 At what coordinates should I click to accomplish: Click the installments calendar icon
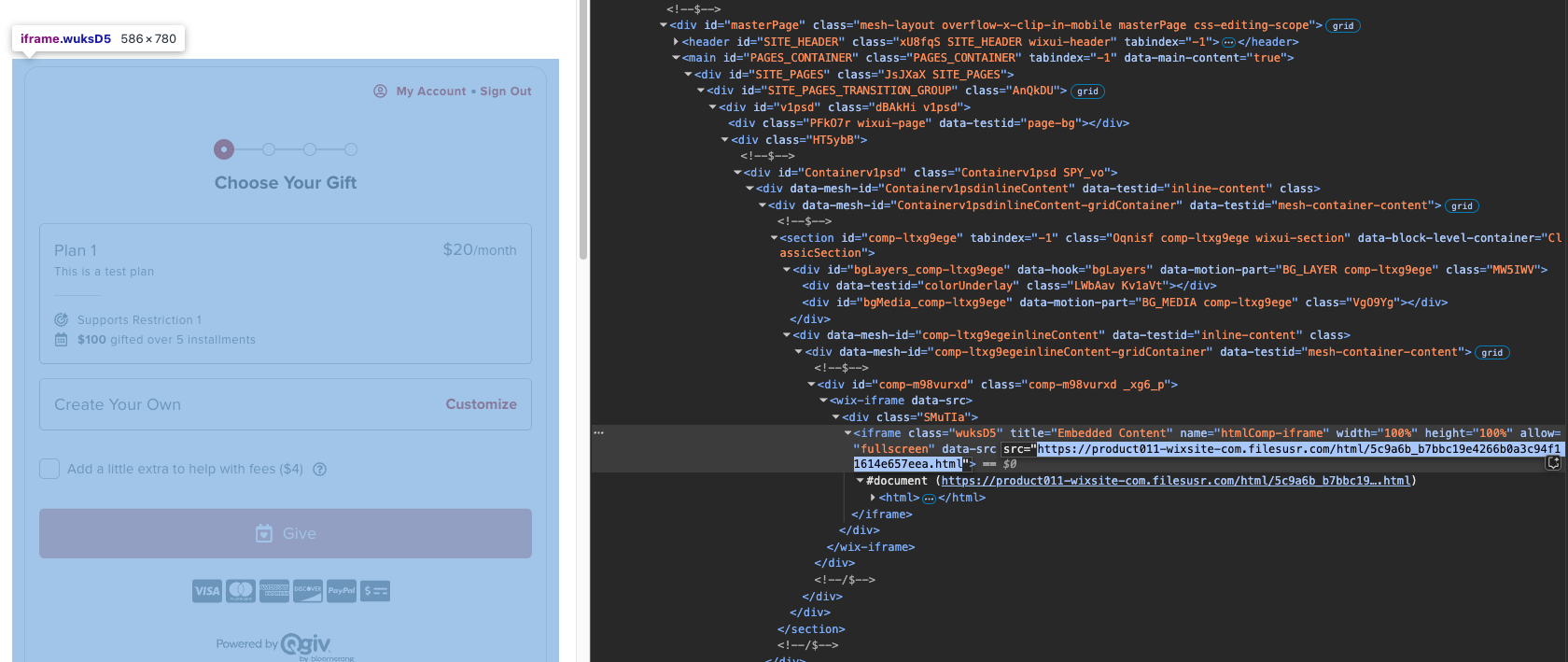tap(62, 340)
